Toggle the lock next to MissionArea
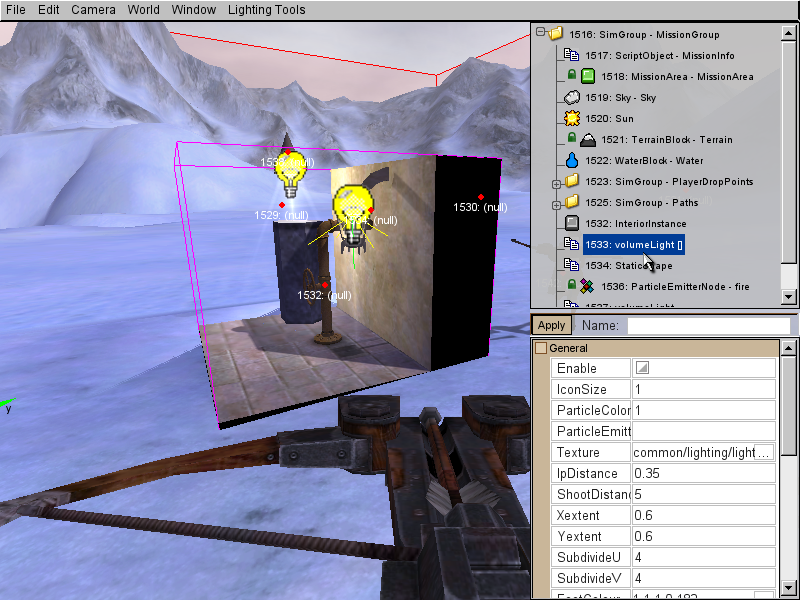Screen dimensions: 800x600 571,76
